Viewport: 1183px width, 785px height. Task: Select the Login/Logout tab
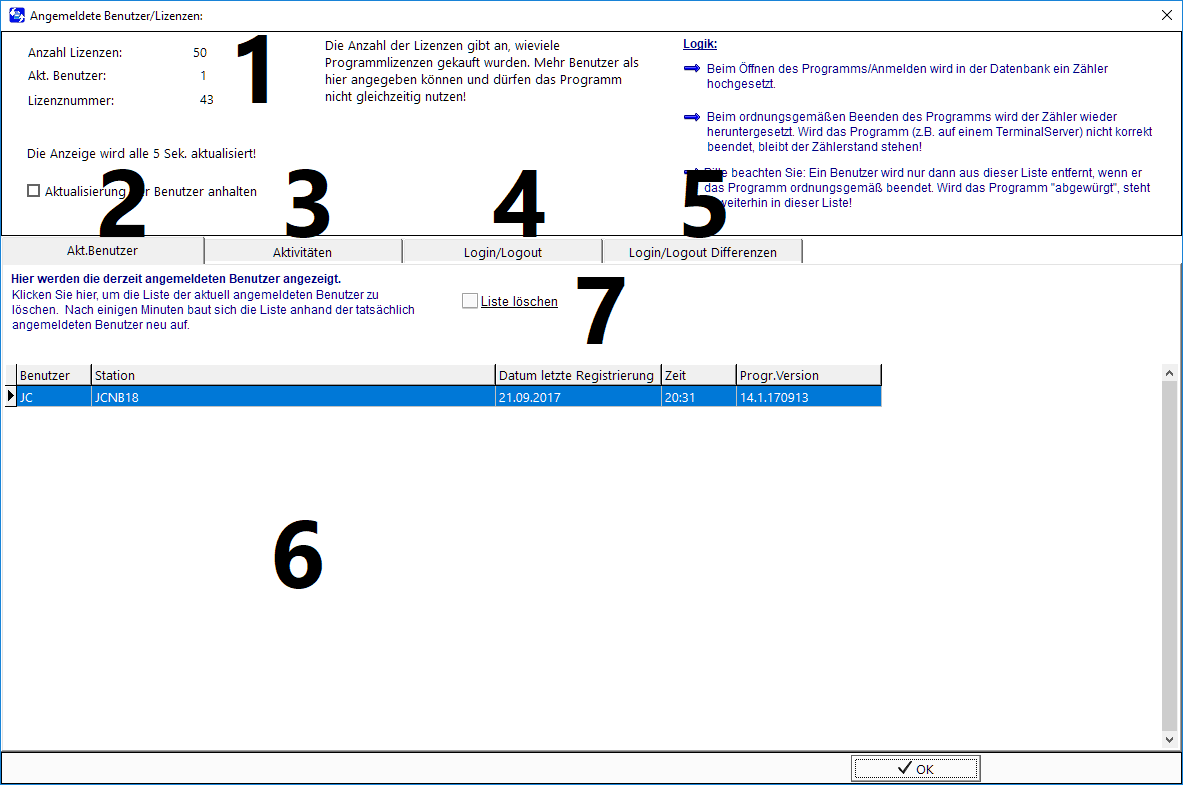point(502,252)
